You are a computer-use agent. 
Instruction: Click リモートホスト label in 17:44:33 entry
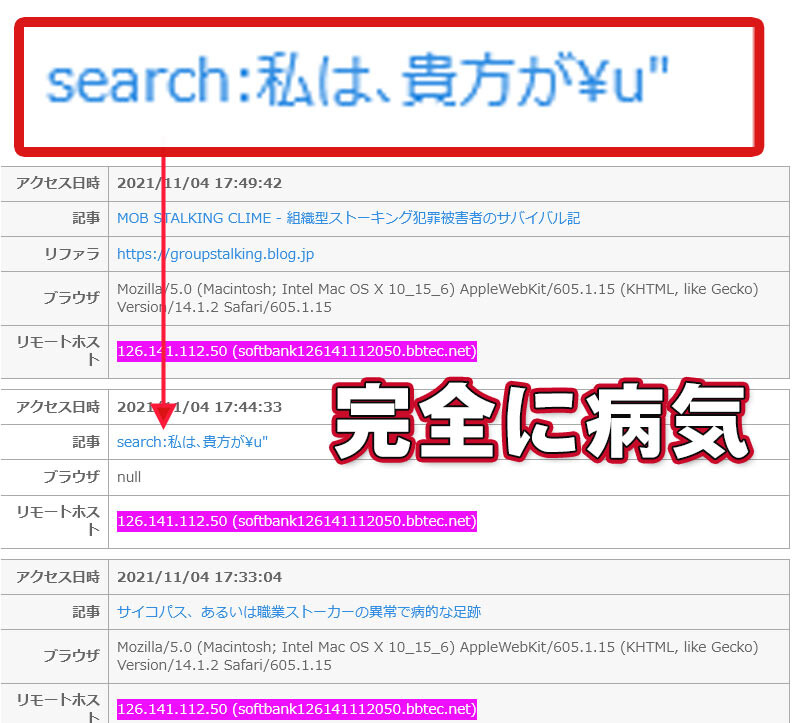[58, 521]
